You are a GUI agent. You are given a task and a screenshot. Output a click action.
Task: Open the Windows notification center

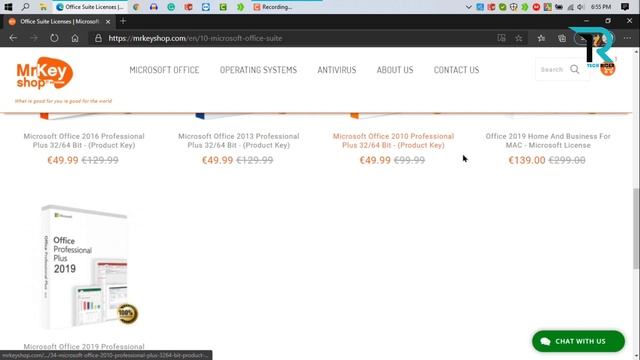624,7
